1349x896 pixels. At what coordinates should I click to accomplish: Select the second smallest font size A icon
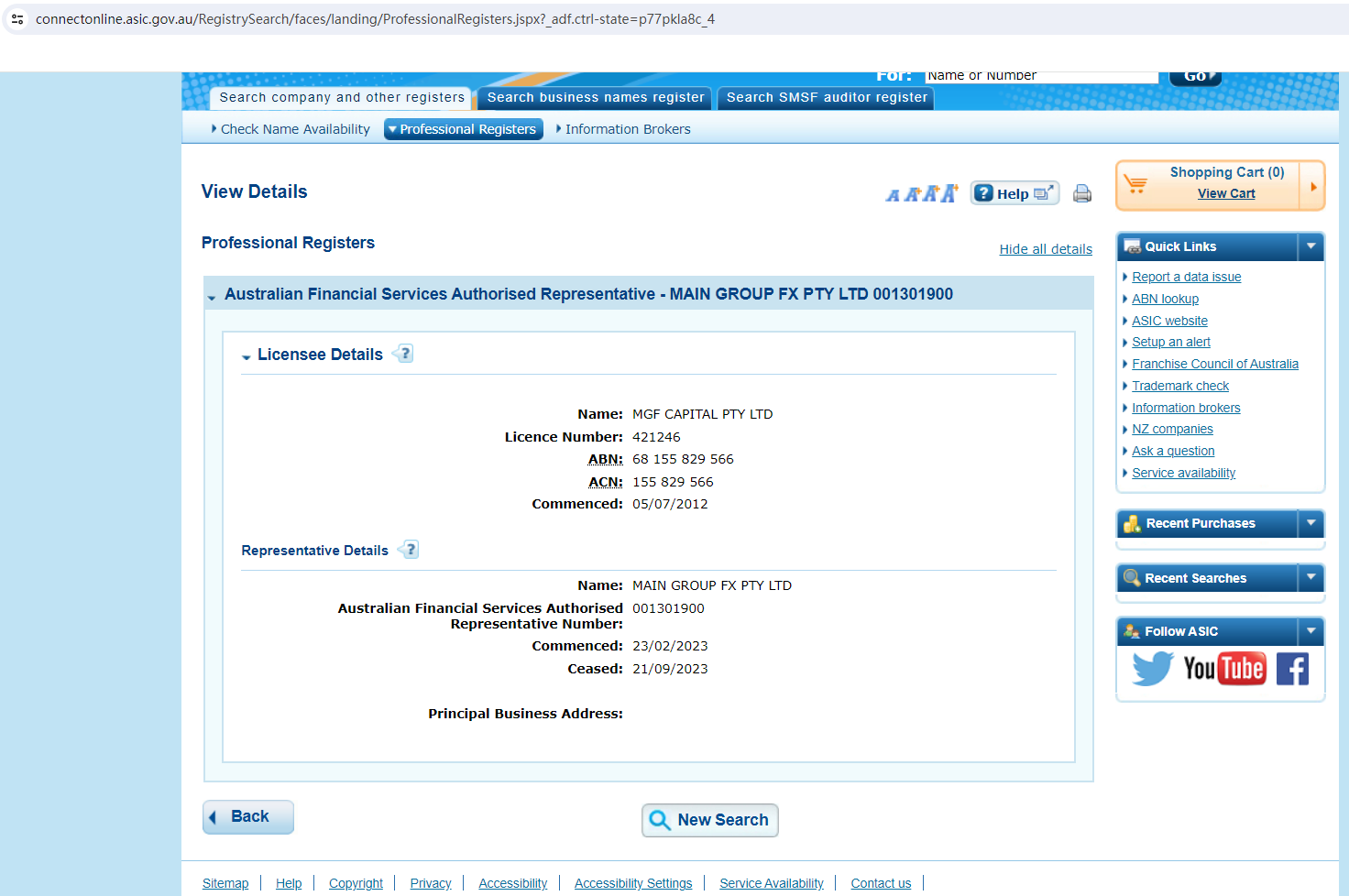[x=912, y=194]
